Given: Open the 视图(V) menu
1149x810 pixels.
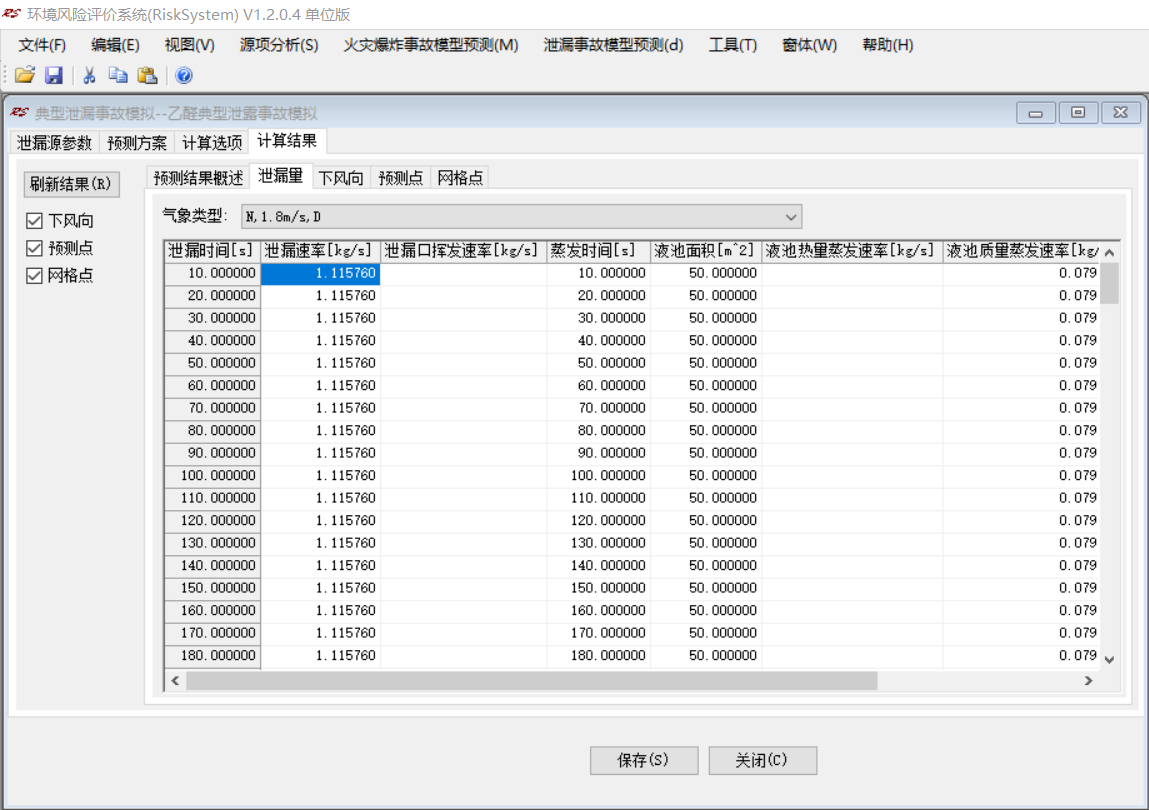Looking at the screenshot, I should click(x=189, y=45).
